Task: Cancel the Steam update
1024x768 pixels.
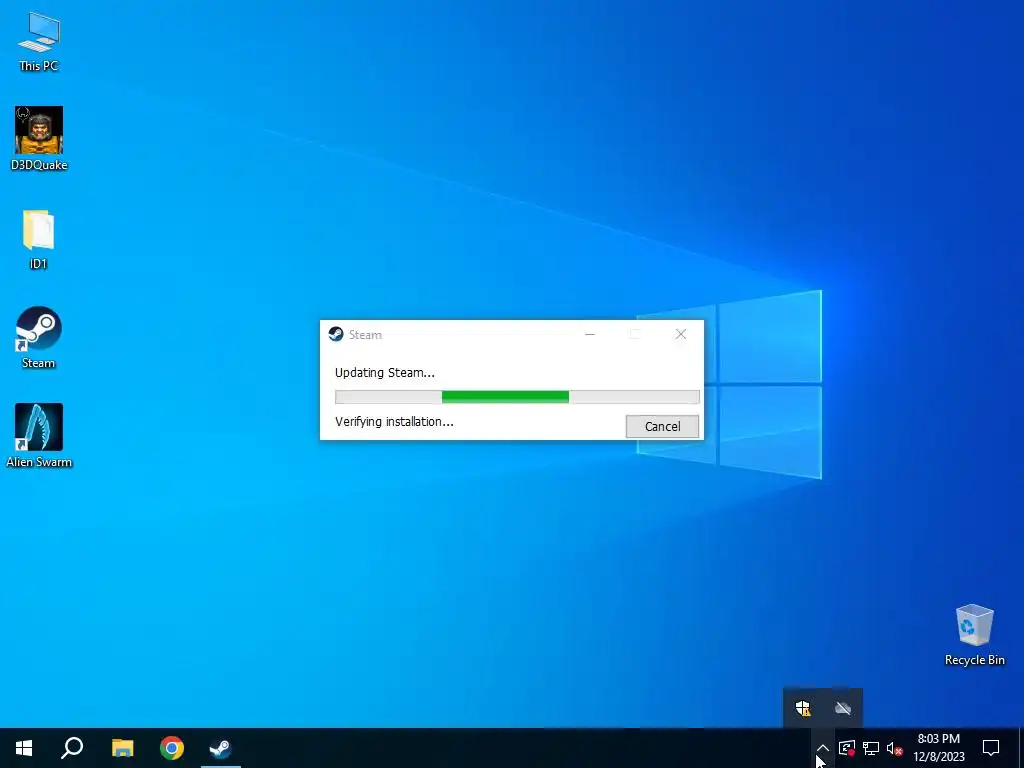Action: coord(662,426)
